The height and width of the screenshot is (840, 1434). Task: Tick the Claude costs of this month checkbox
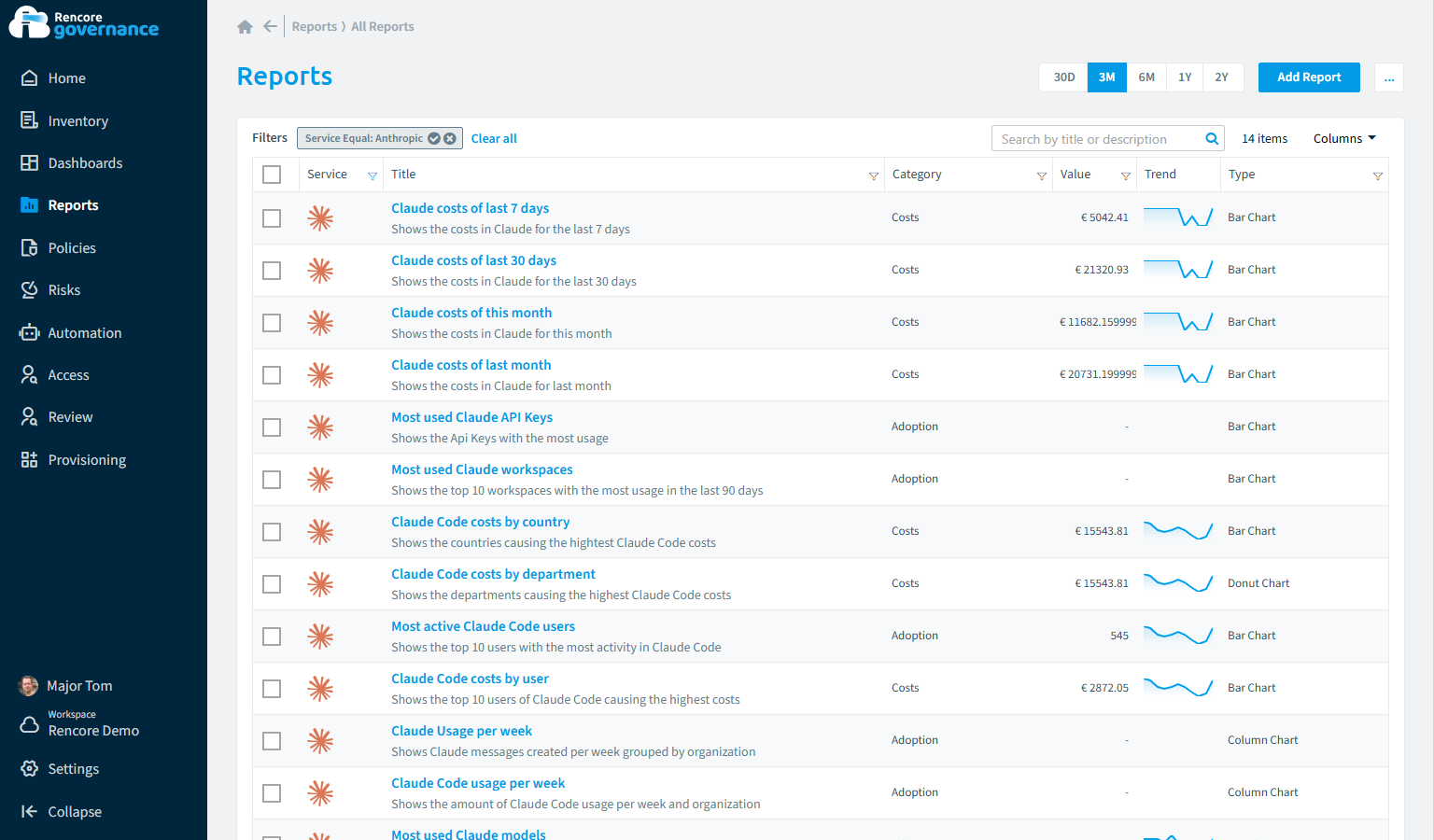coord(272,323)
